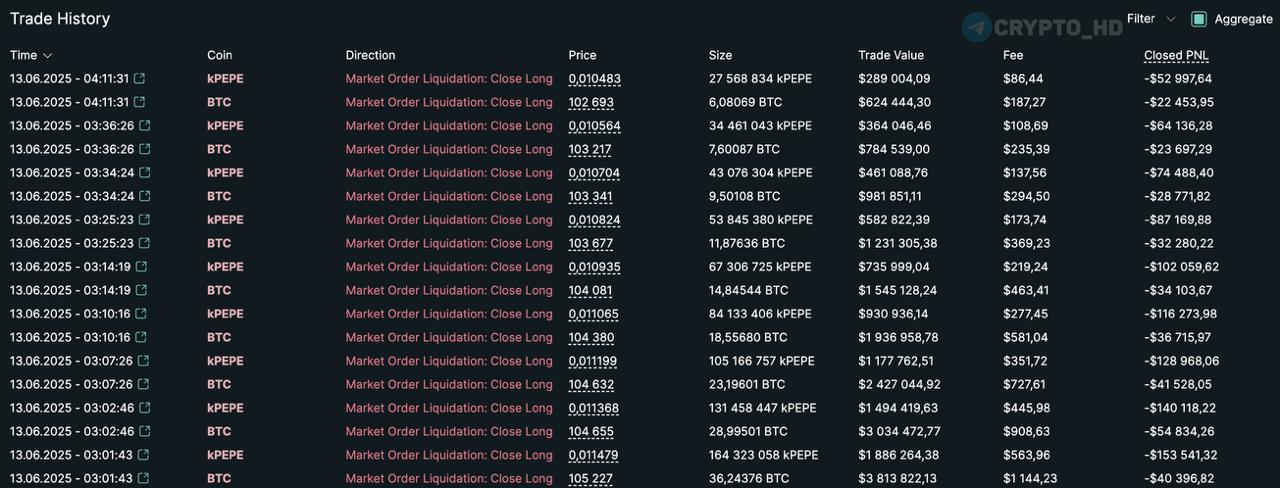Open external link icon for 03:07:26 kPEPE trade

click(x=143, y=361)
